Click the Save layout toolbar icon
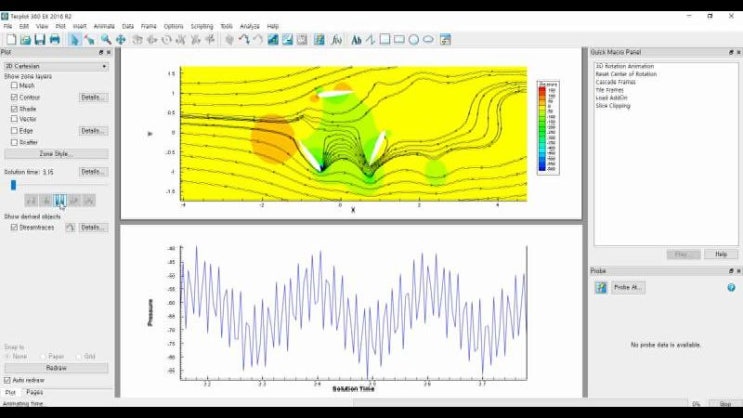The width and height of the screenshot is (743, 418). coord(40,40)
